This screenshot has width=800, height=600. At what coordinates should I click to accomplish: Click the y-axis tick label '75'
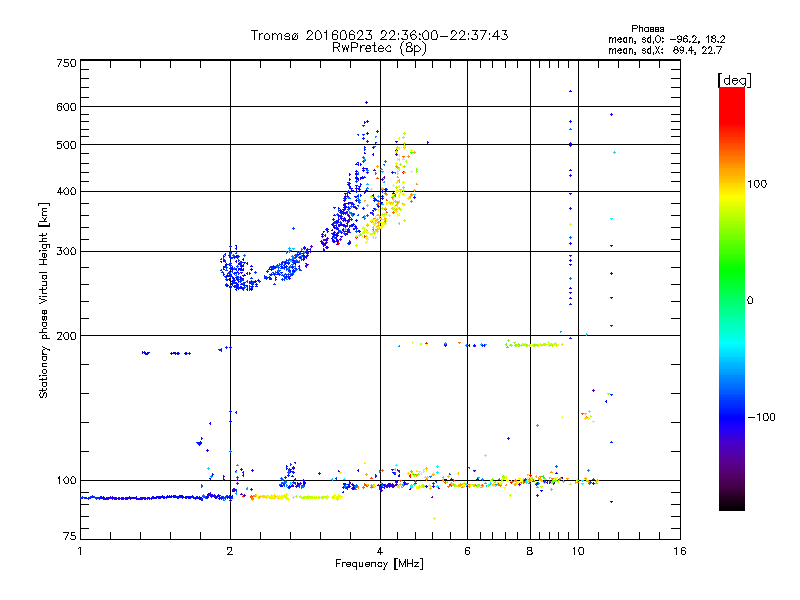pyautogui.click(x=69, y=536)
